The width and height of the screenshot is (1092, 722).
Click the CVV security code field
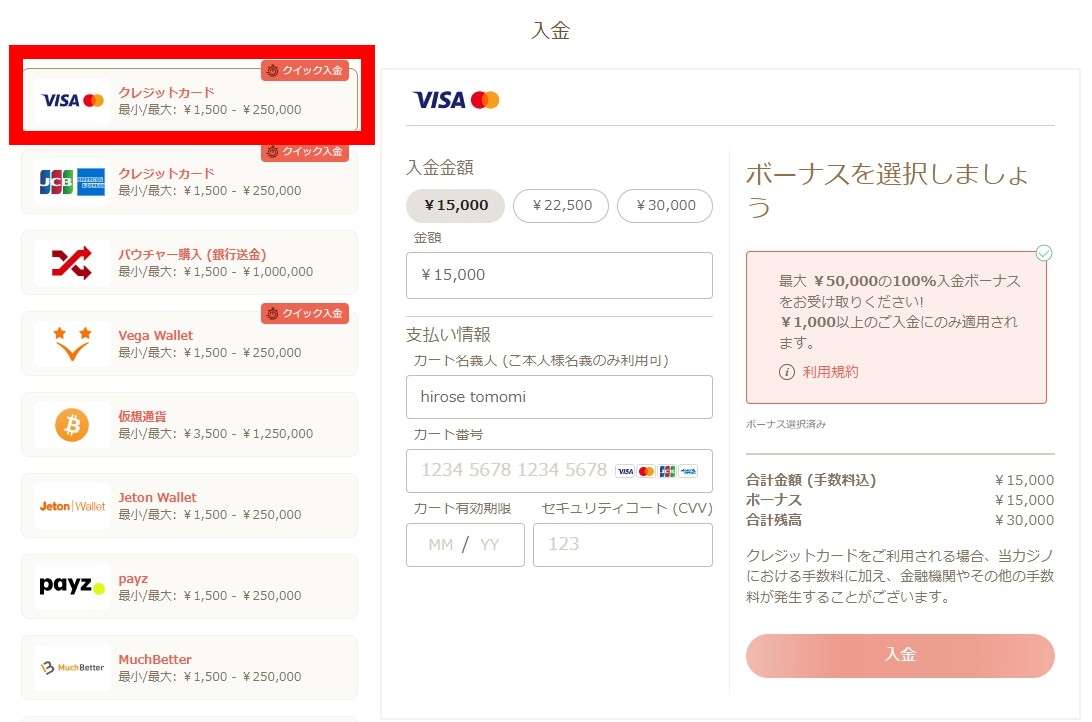[x=623, y=544]
